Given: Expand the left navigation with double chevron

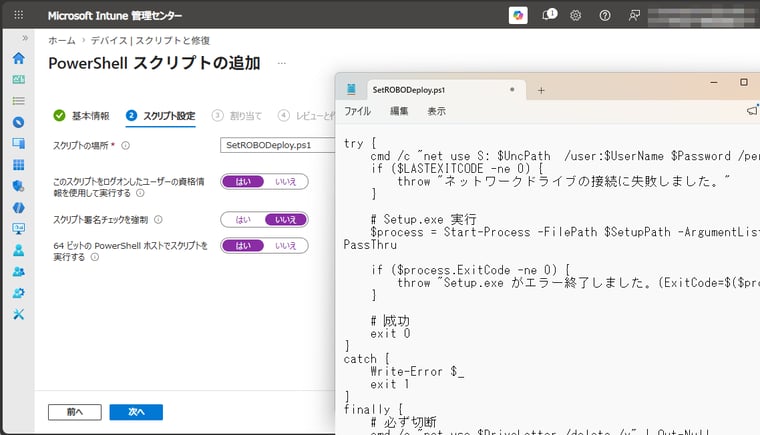Looking at the screenshot, I should [25, 38].
